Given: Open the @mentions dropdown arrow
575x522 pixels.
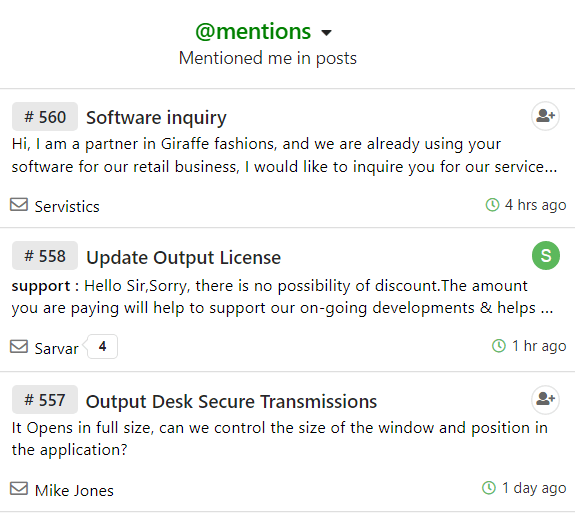Looking at the screenshot, I should click(326, 33).
